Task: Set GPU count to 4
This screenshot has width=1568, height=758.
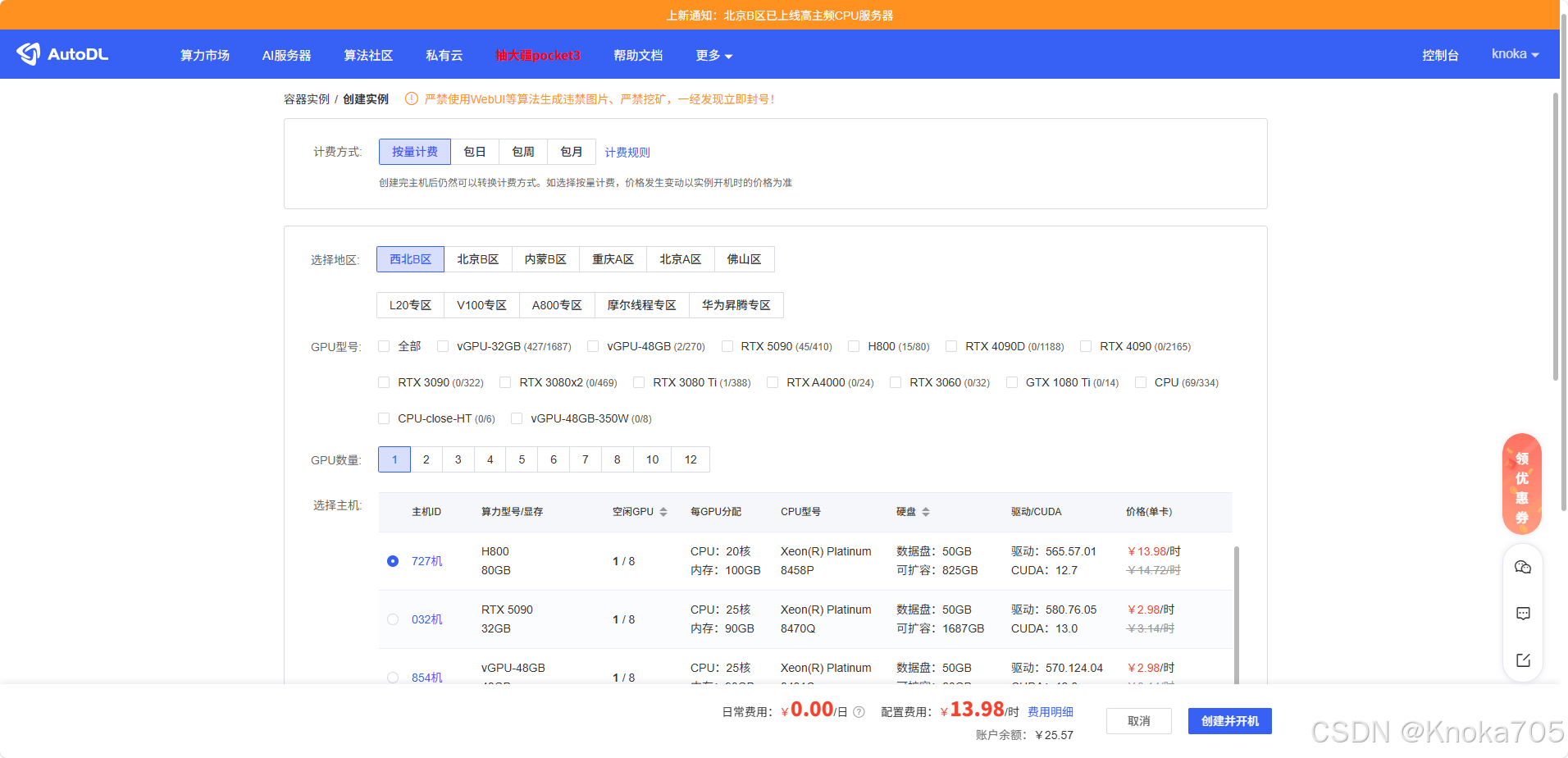Action: coord(490,459)
